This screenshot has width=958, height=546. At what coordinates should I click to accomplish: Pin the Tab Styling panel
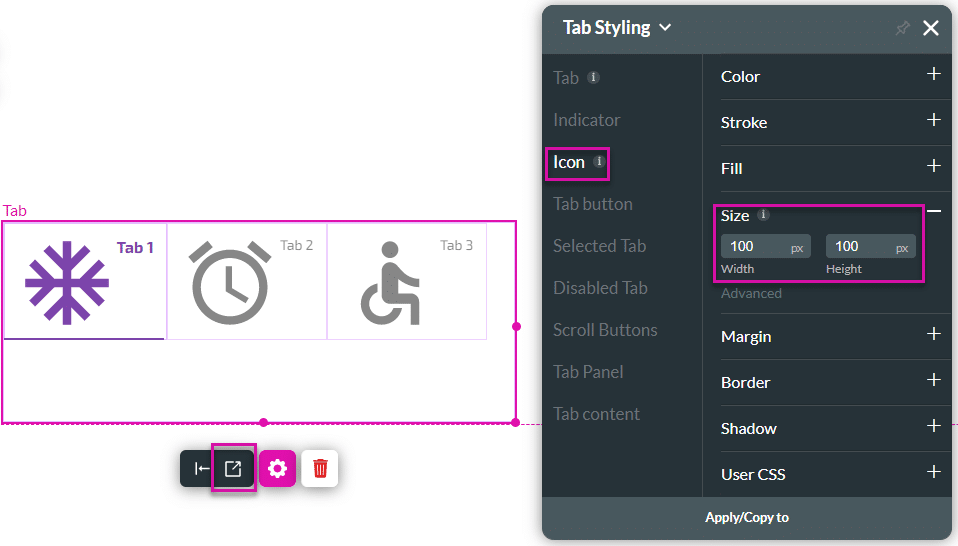(x=902, y=28)
